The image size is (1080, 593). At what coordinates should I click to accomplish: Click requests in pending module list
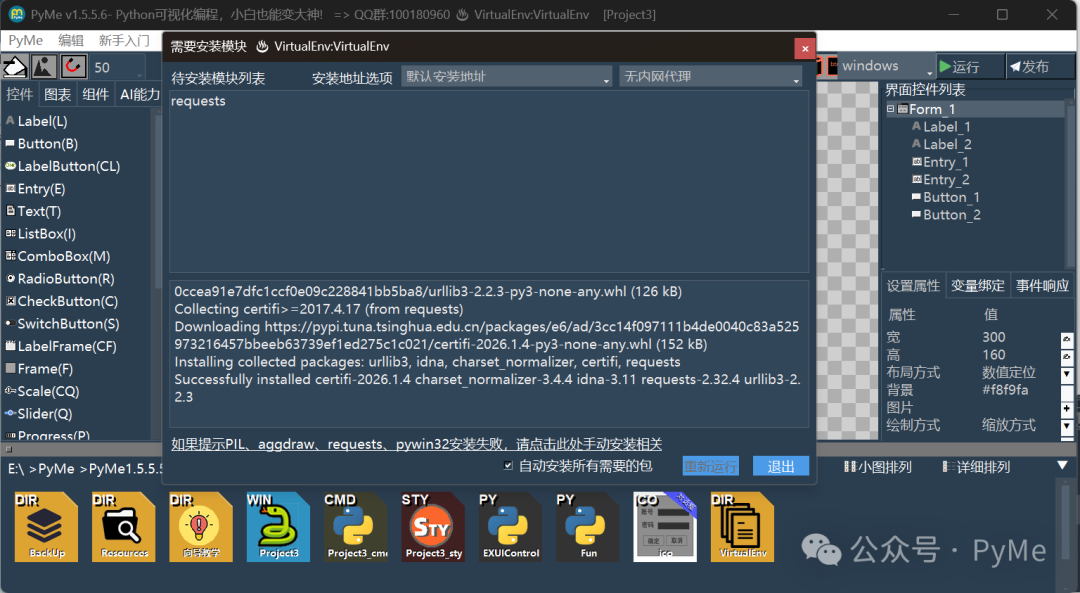point(198,101)
